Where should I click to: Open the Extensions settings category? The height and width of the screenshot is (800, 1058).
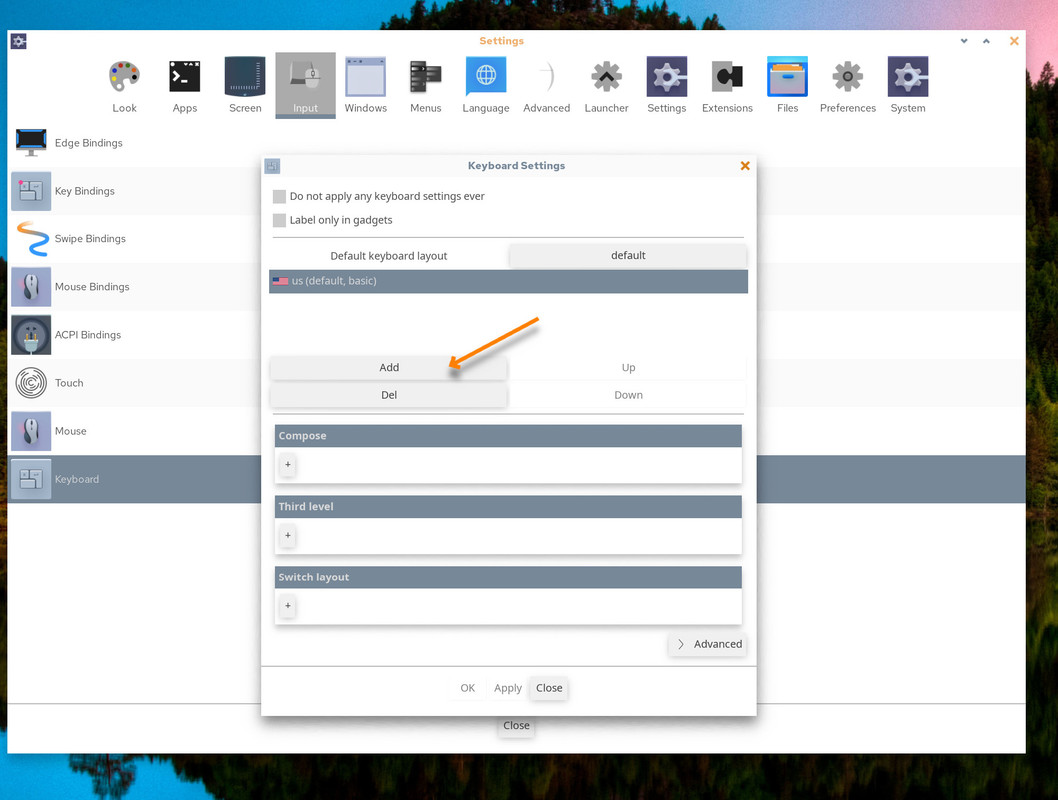tap(727, 85)
